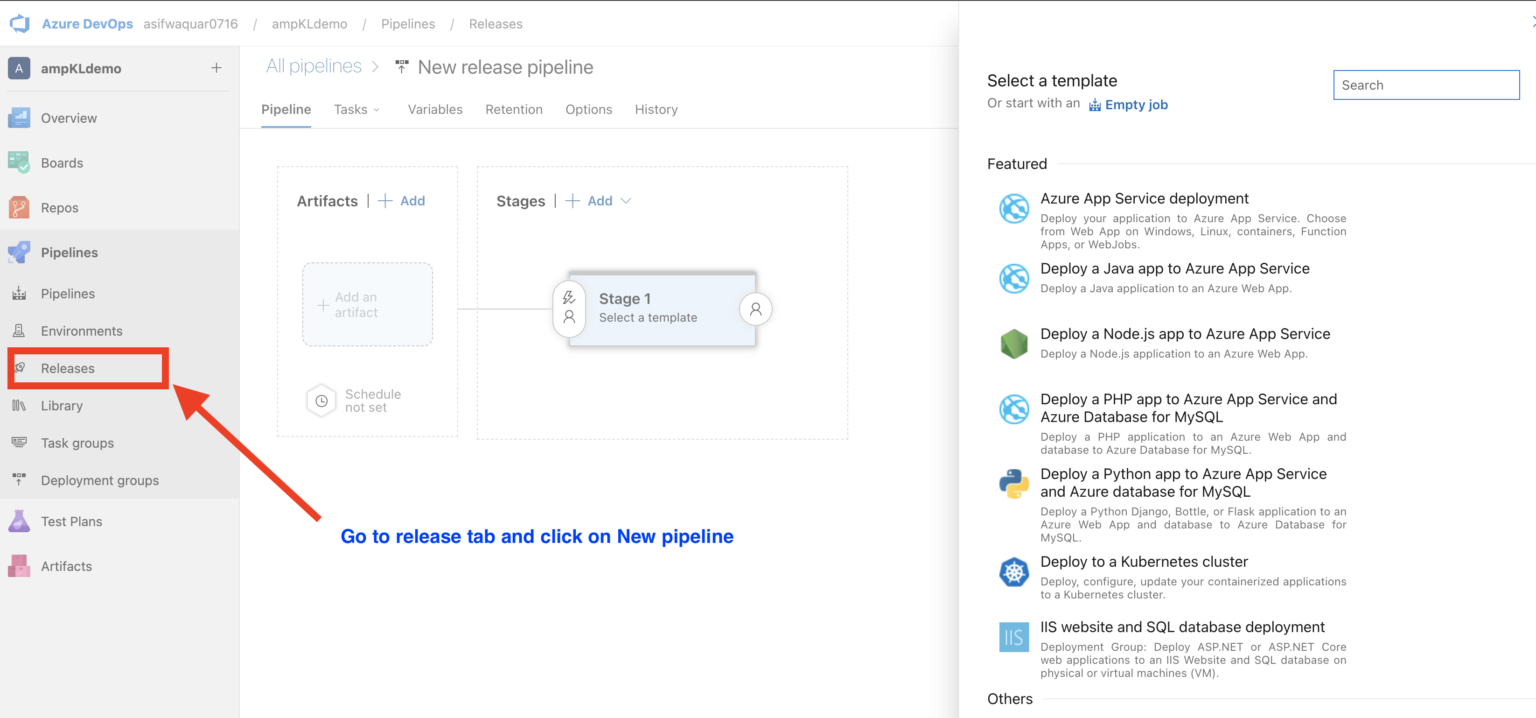The width and height of the screenshot is (1536, 718).
Task: Open the Tasks tab
Action: click(x=351, y=109)
